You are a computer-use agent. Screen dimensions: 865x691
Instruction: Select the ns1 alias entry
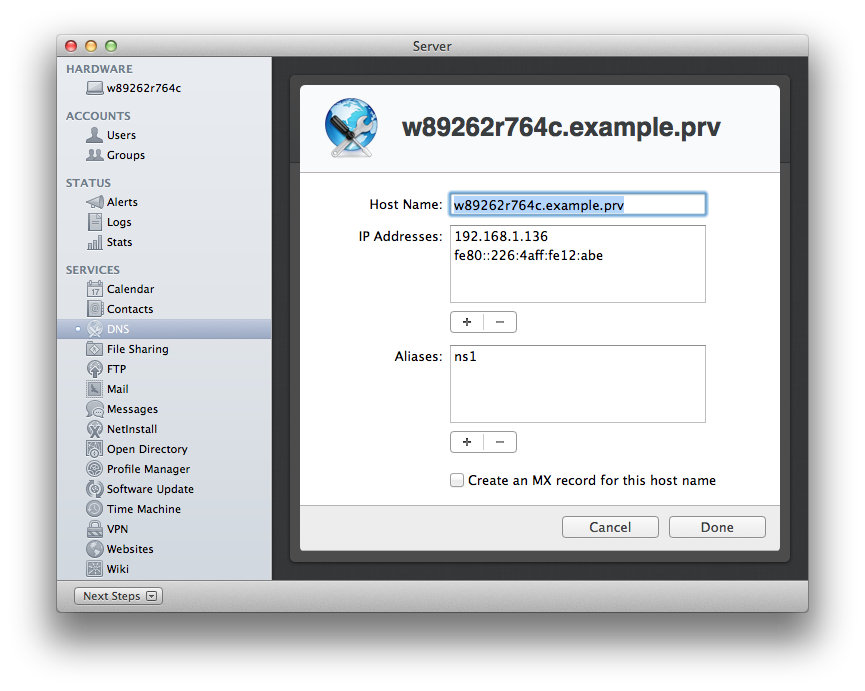(466, 356)
